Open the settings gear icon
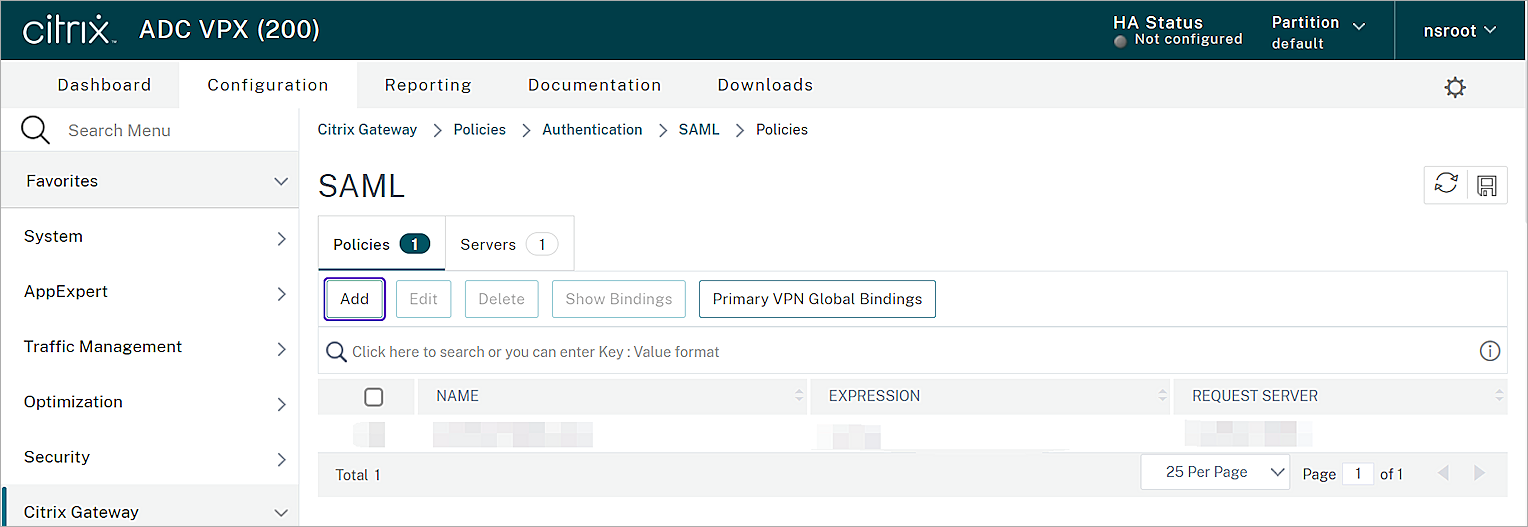The width and height of the screenshot is (1528, 527). point(1455,87)
